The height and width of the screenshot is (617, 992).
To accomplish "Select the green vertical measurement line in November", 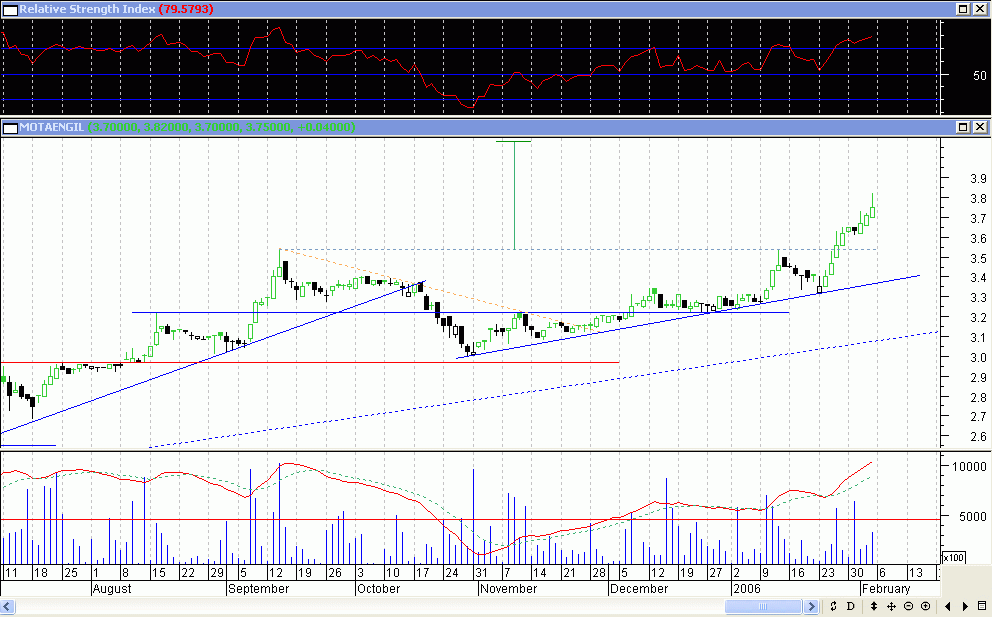I will tap(514, 195).
